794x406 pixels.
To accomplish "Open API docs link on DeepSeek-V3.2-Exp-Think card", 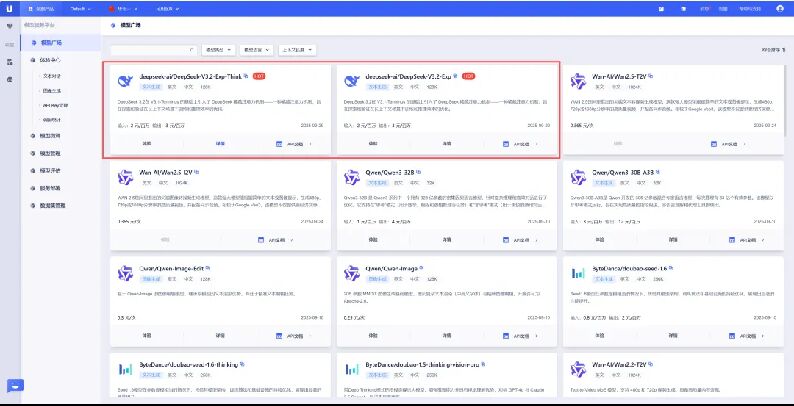I will click(x=294, y=144).
